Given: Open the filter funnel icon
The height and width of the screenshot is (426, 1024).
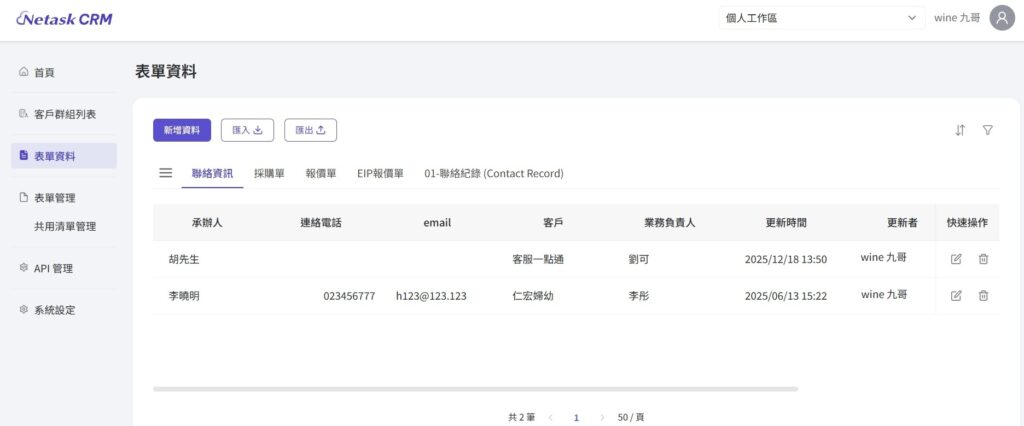Looking at the screenshot, I should (x=988, y=130).
